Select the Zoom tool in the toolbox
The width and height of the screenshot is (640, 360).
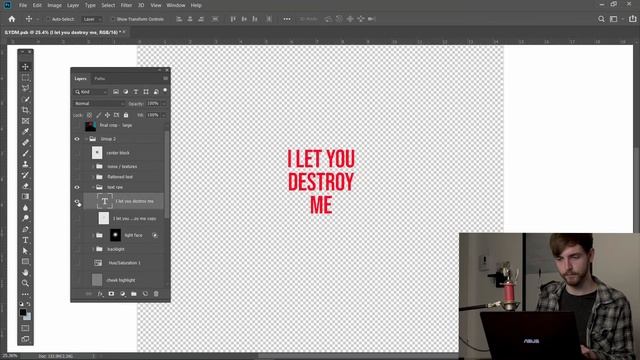25,283
